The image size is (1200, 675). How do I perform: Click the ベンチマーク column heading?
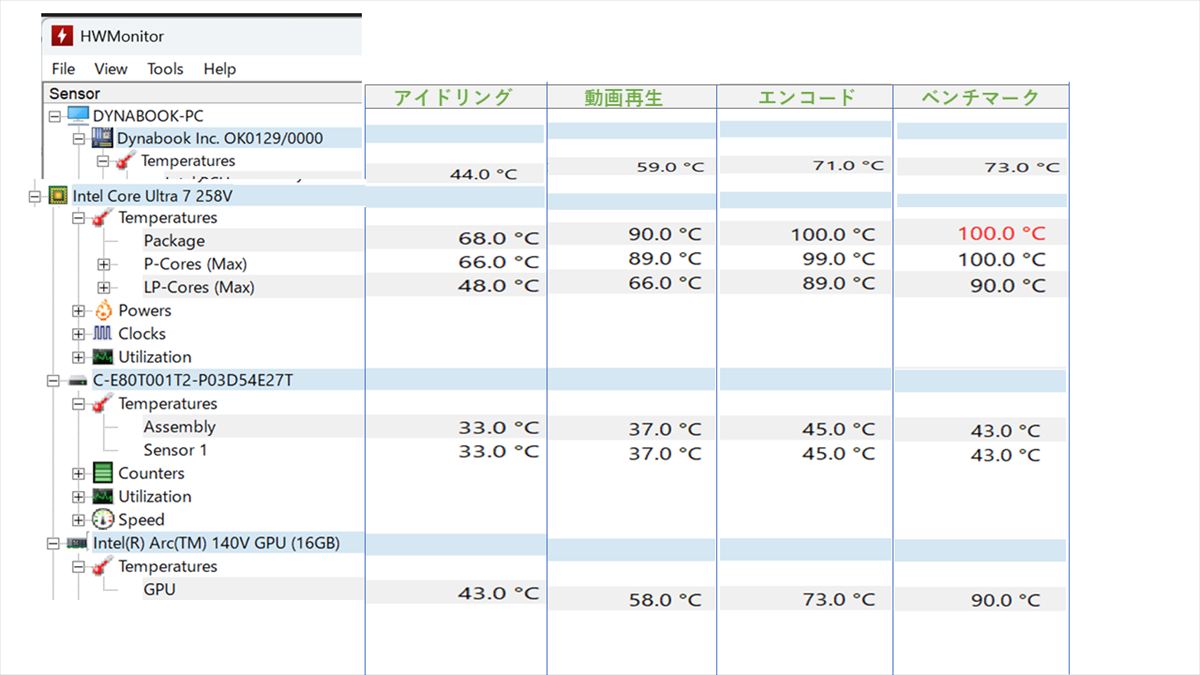point(981,98)
